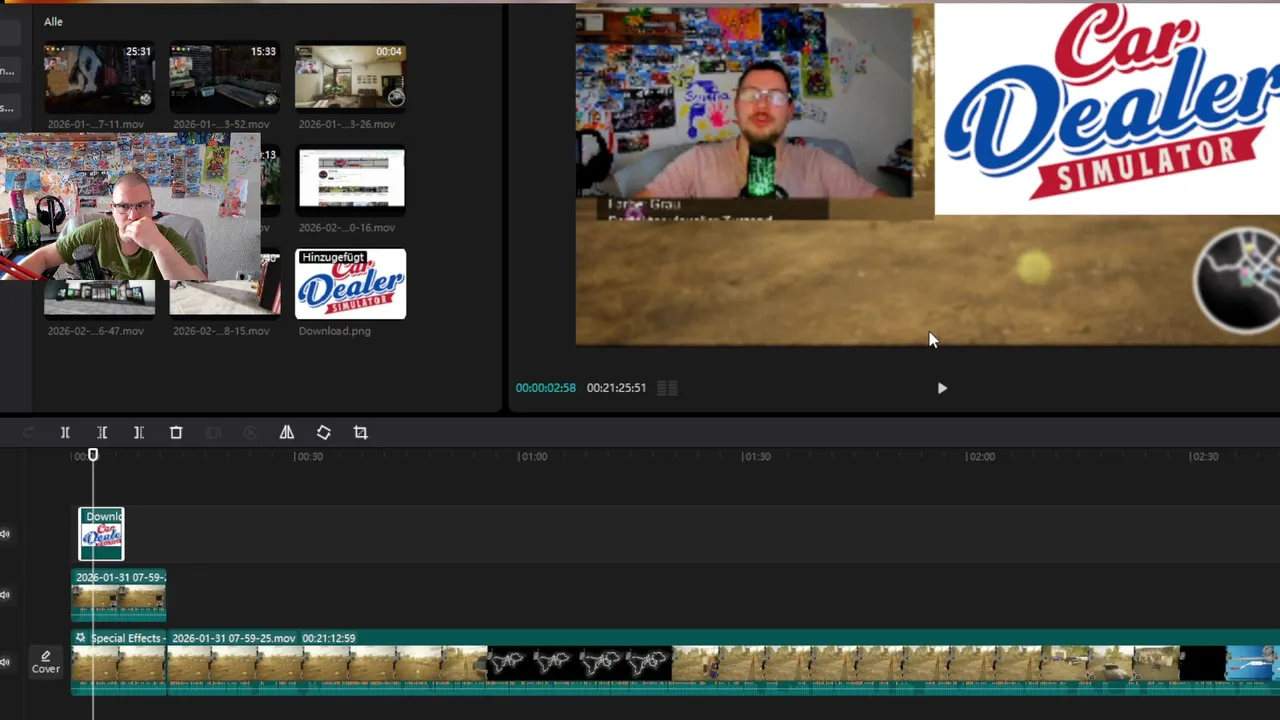Click the dimmed reverse clip icon

point(250,433)
